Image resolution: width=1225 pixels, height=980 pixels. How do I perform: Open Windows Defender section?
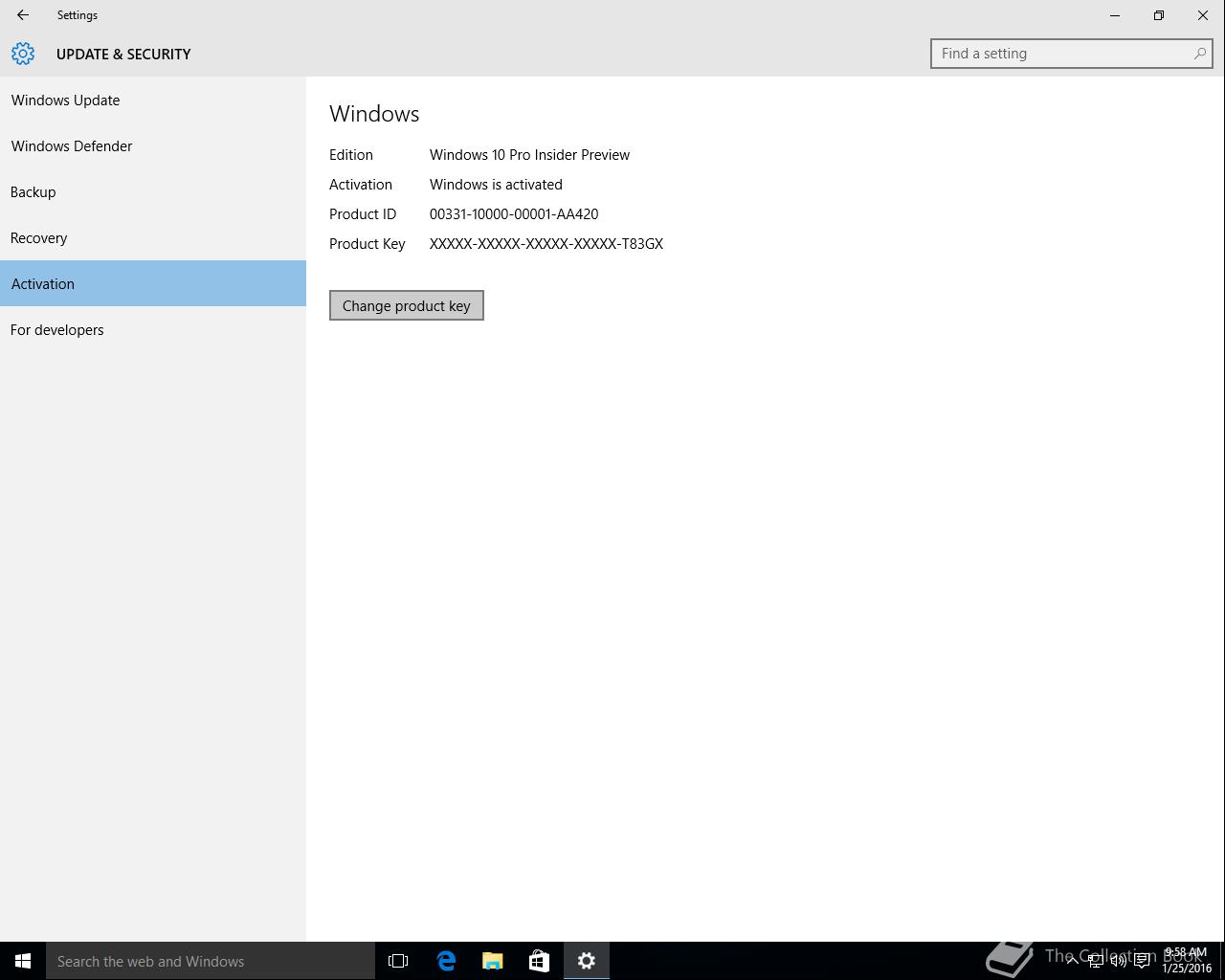[x=153, y=145]
